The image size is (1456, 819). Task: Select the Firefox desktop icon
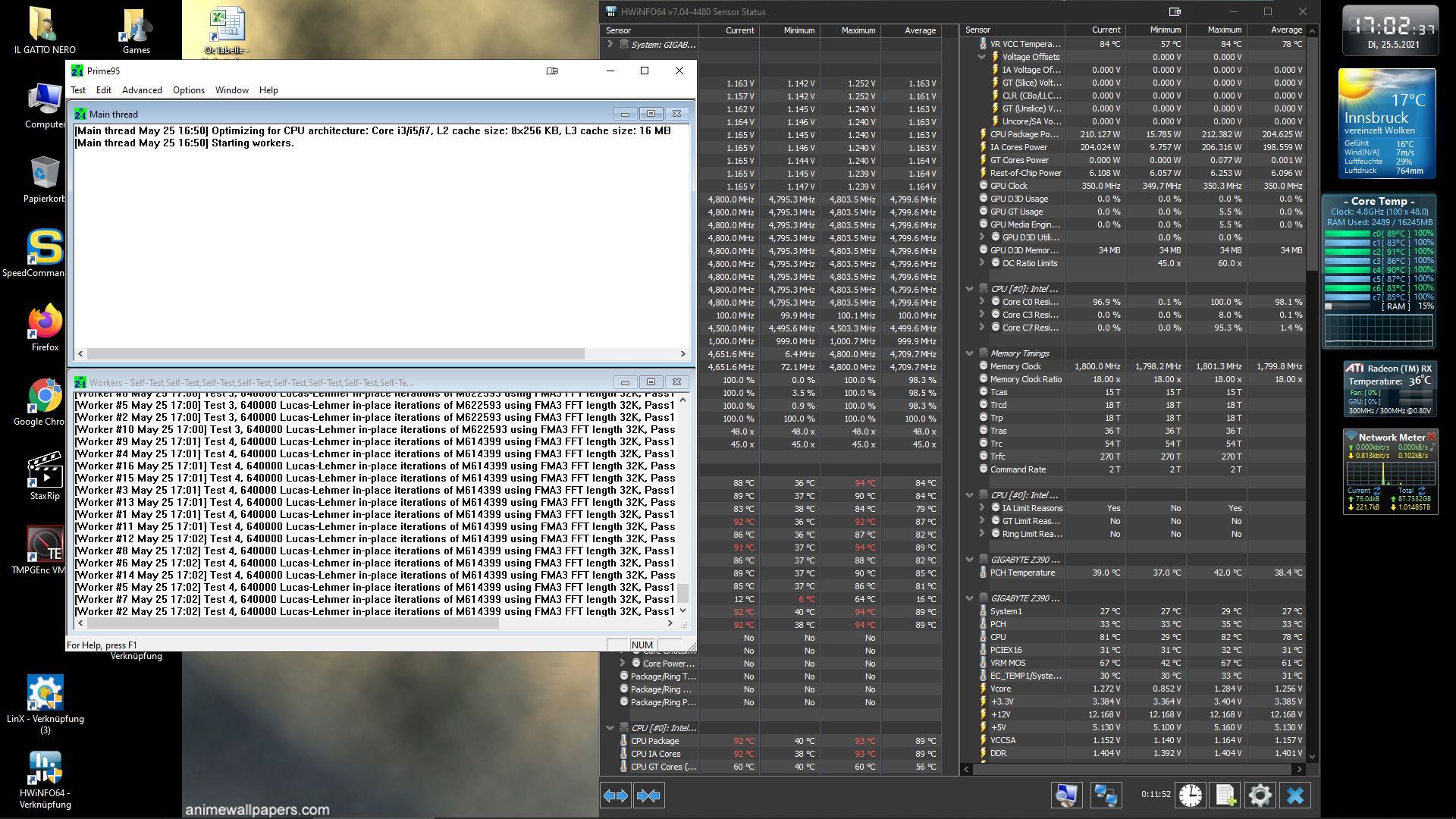pyautogui.click(x=45, y=328)
